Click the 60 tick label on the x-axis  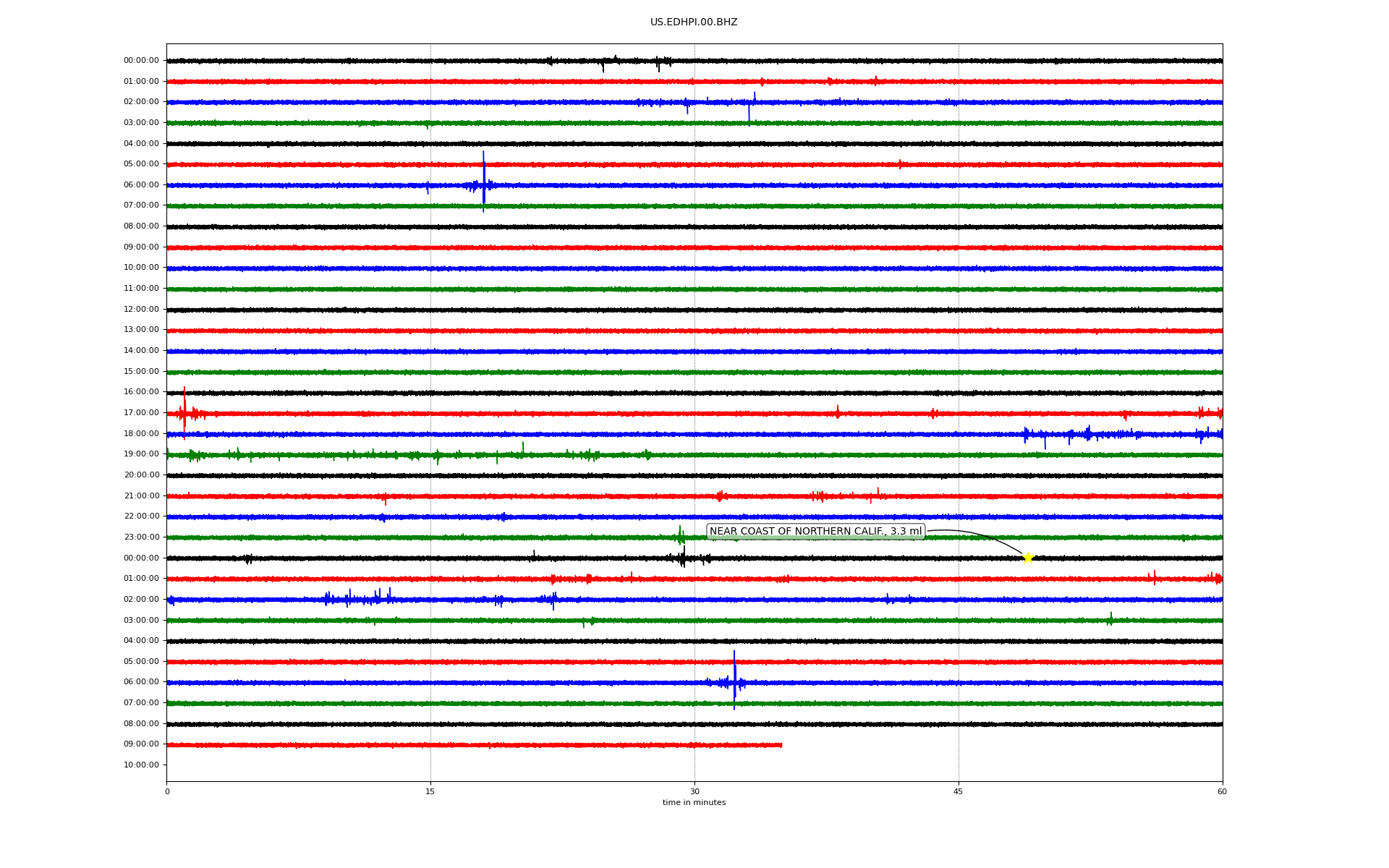(x=1222, y=791)
